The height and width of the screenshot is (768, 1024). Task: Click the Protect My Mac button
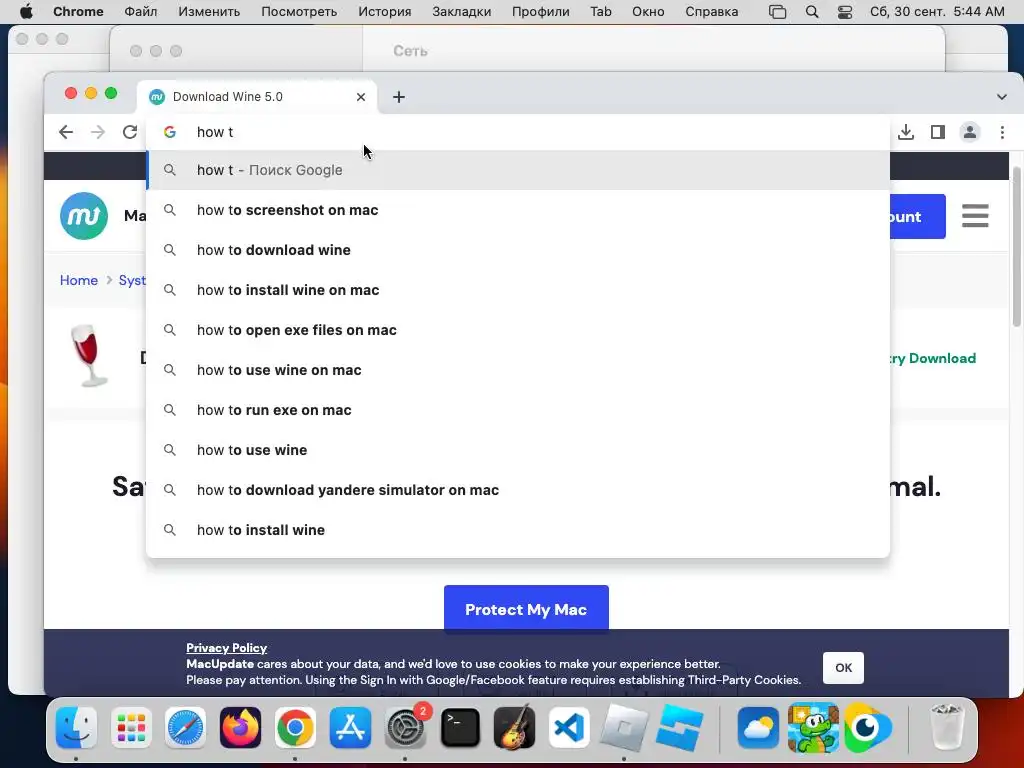click(x=526, y=609)
